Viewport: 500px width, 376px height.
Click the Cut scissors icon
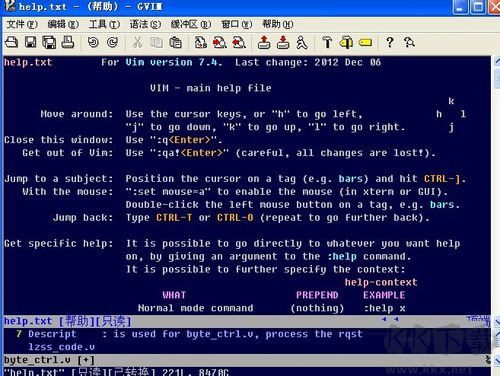pyautogui.click(x=137, y=43)
